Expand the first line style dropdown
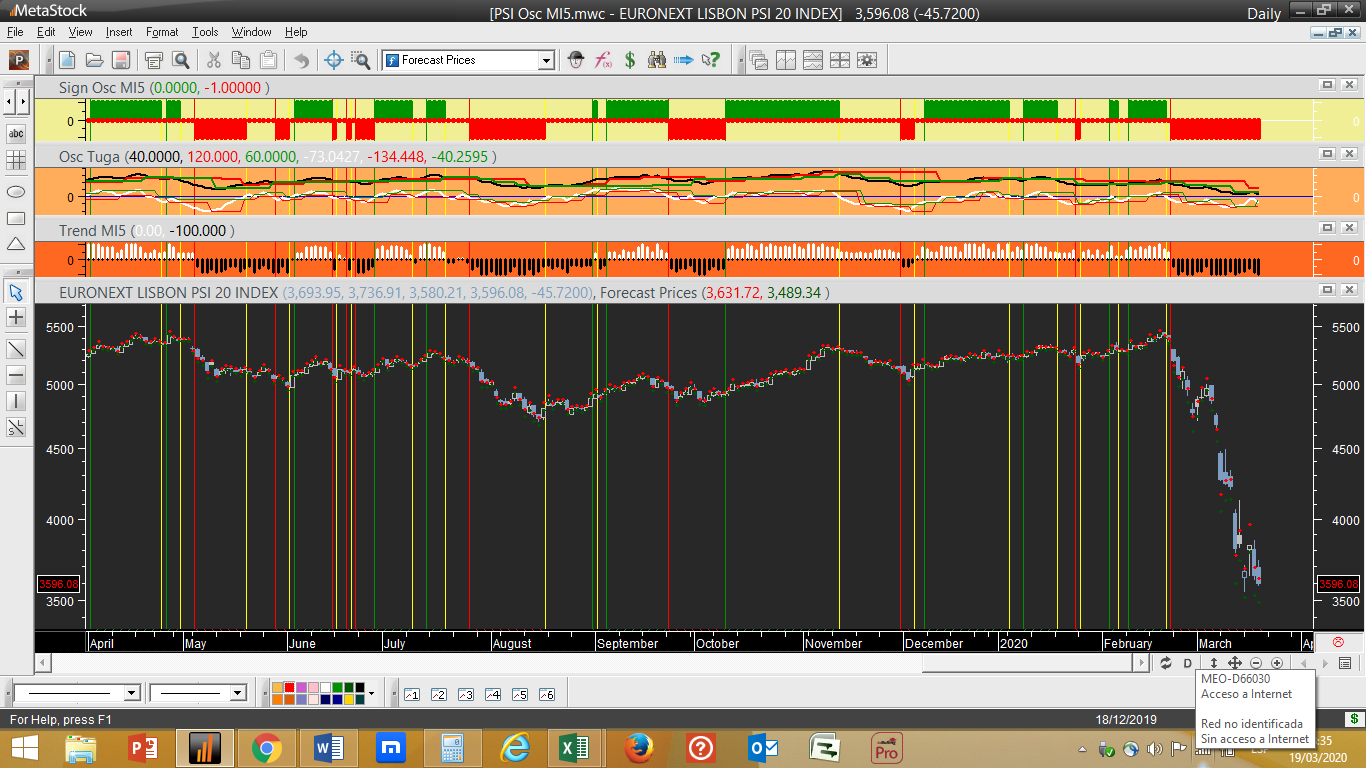Viewport: 1366px width, 768px height. (131, 693)
